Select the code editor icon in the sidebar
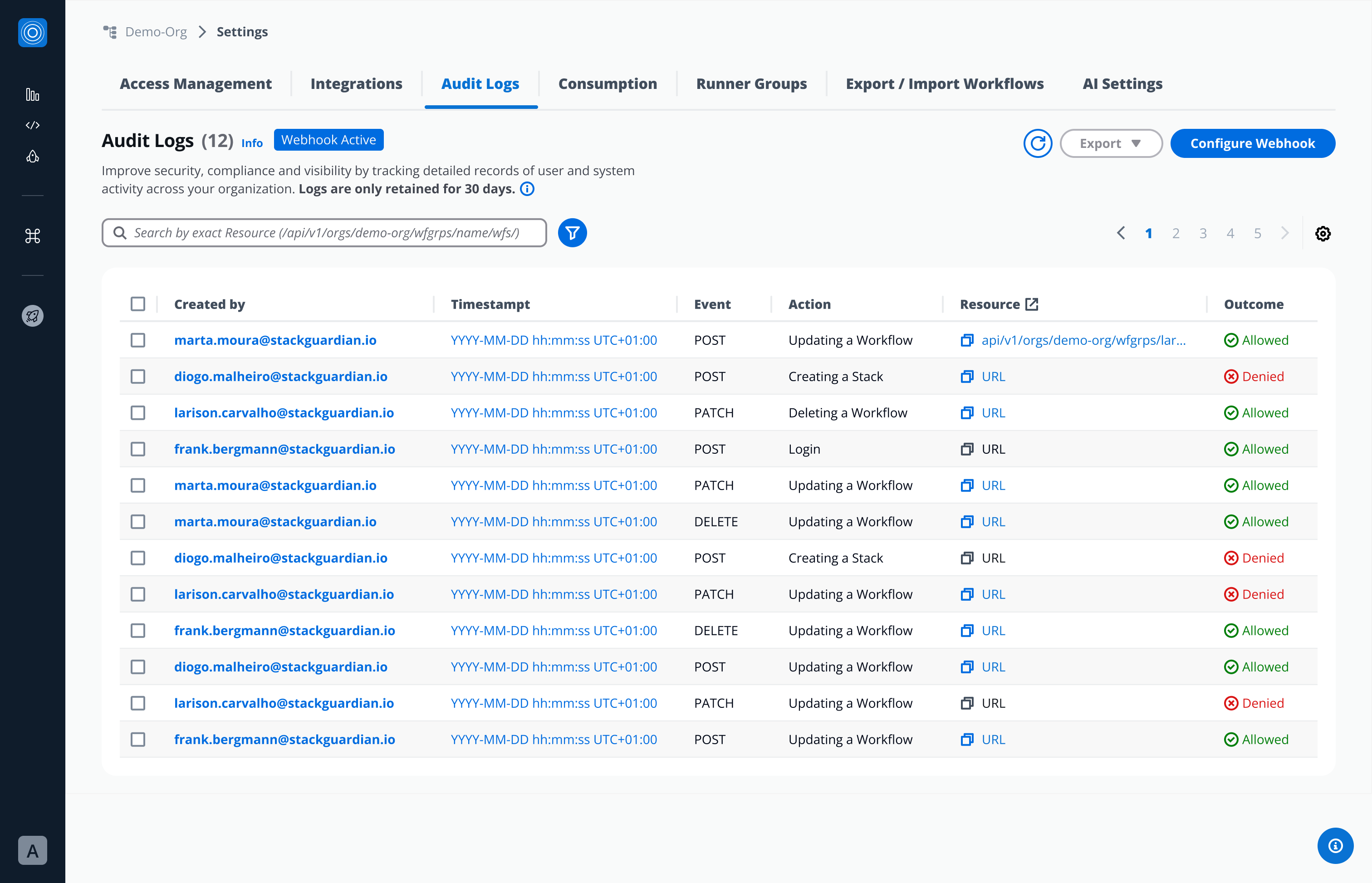Image resolution: width=1372 pixels, height=883 pixels. pos(33,126)
